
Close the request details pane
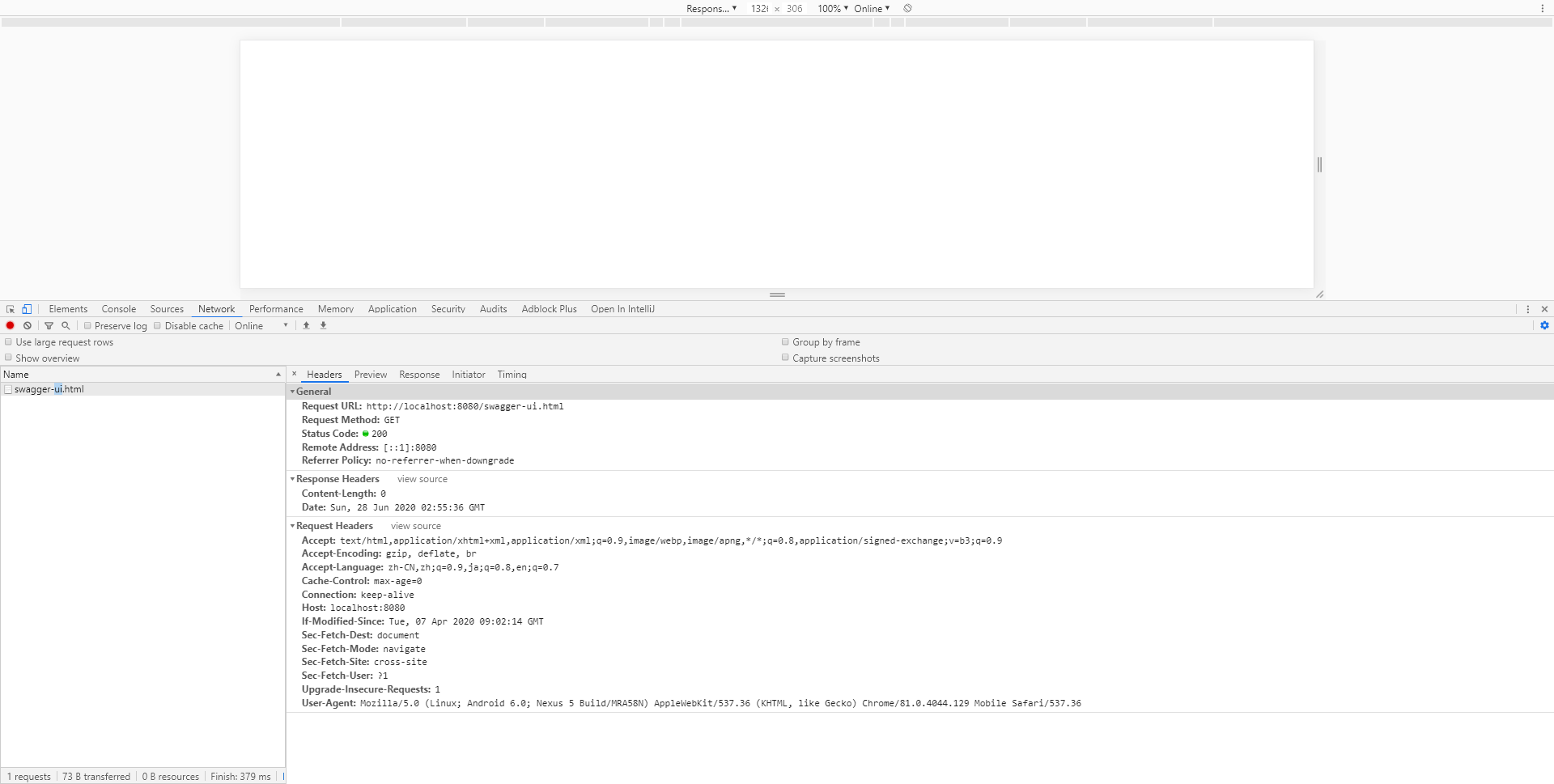pyautogui.click(x=295, y=374)
